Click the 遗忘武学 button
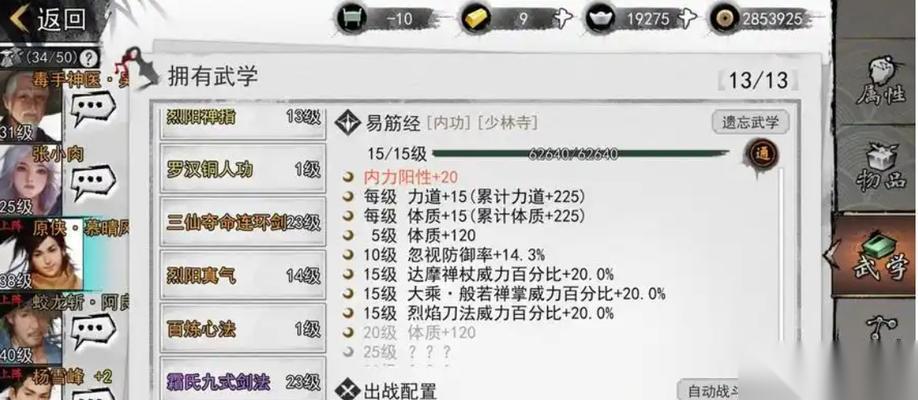Screen dimensions: 918x400 point(750,122)
